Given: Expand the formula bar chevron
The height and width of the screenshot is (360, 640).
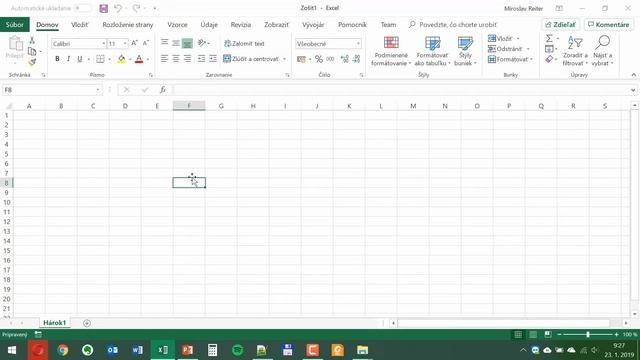Looking at the screenshot, I should [x=633, y=90].
